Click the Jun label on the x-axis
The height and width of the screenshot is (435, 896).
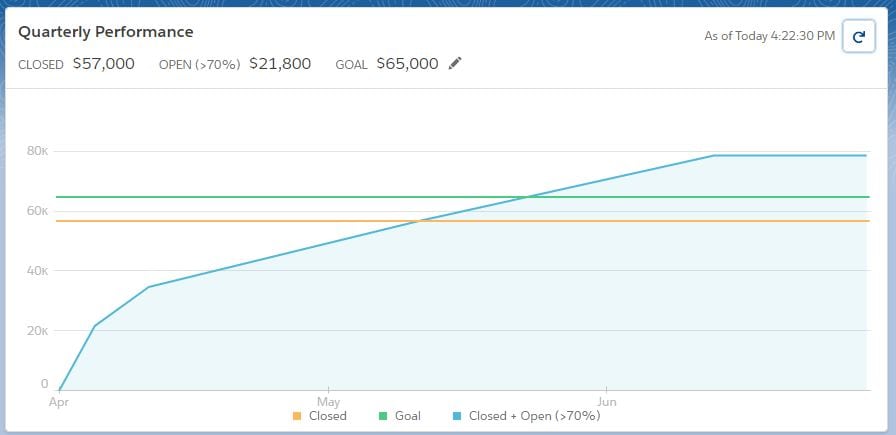coord(606,401)
